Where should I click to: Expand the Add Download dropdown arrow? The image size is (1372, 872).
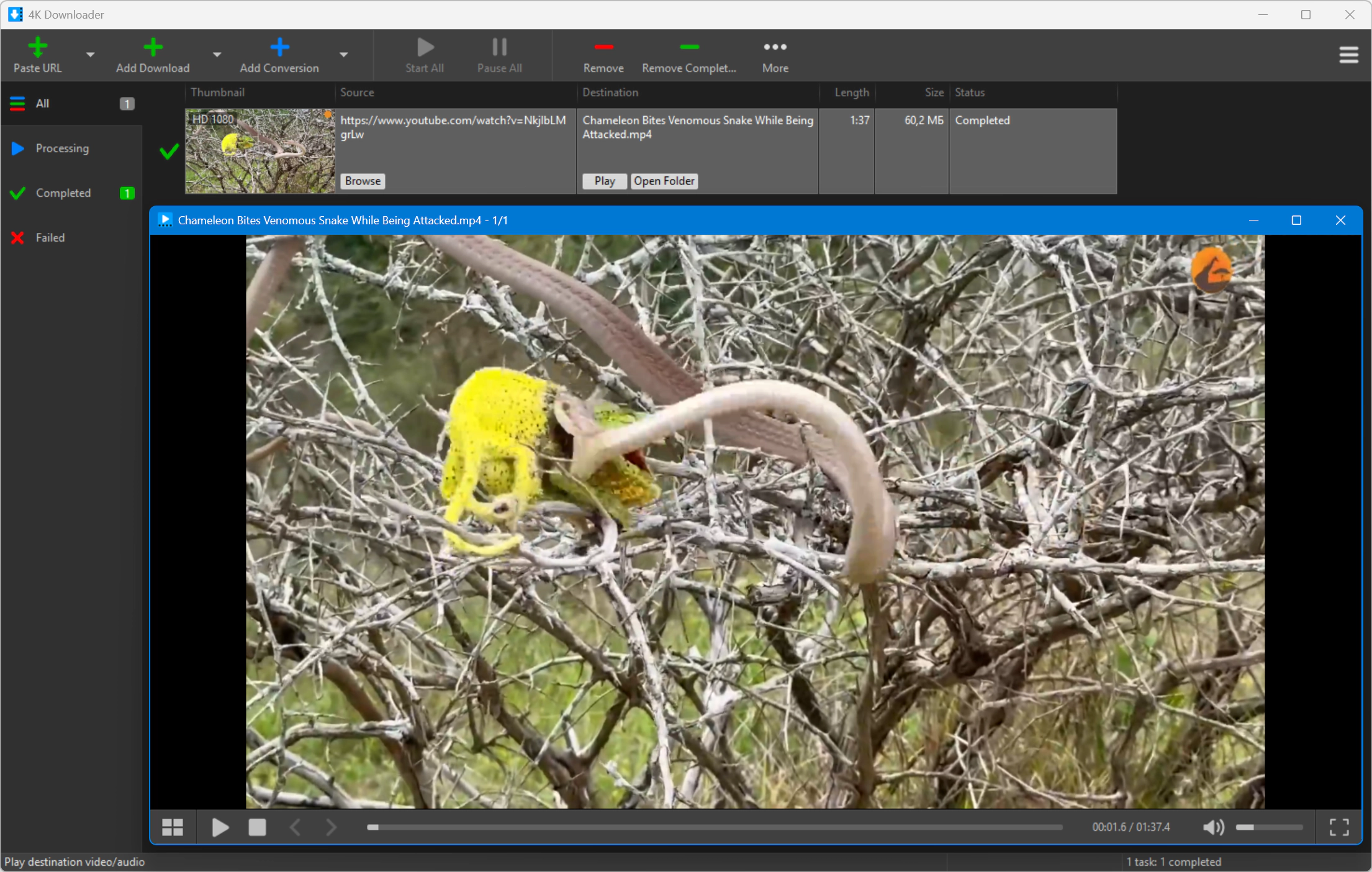point(217,55)
